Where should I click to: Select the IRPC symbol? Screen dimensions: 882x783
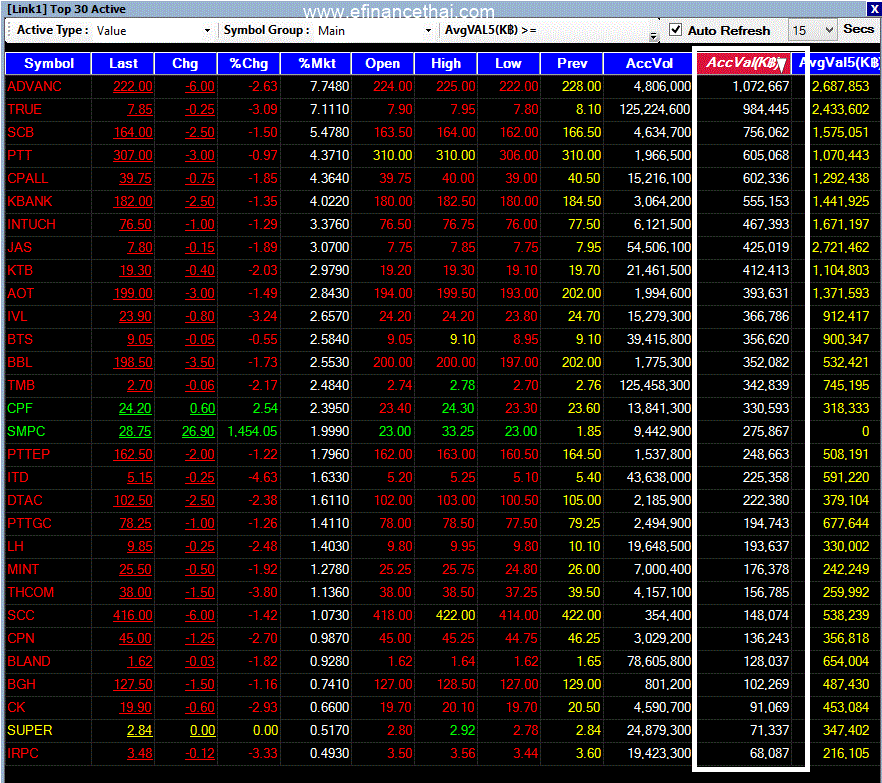[23, 754]
